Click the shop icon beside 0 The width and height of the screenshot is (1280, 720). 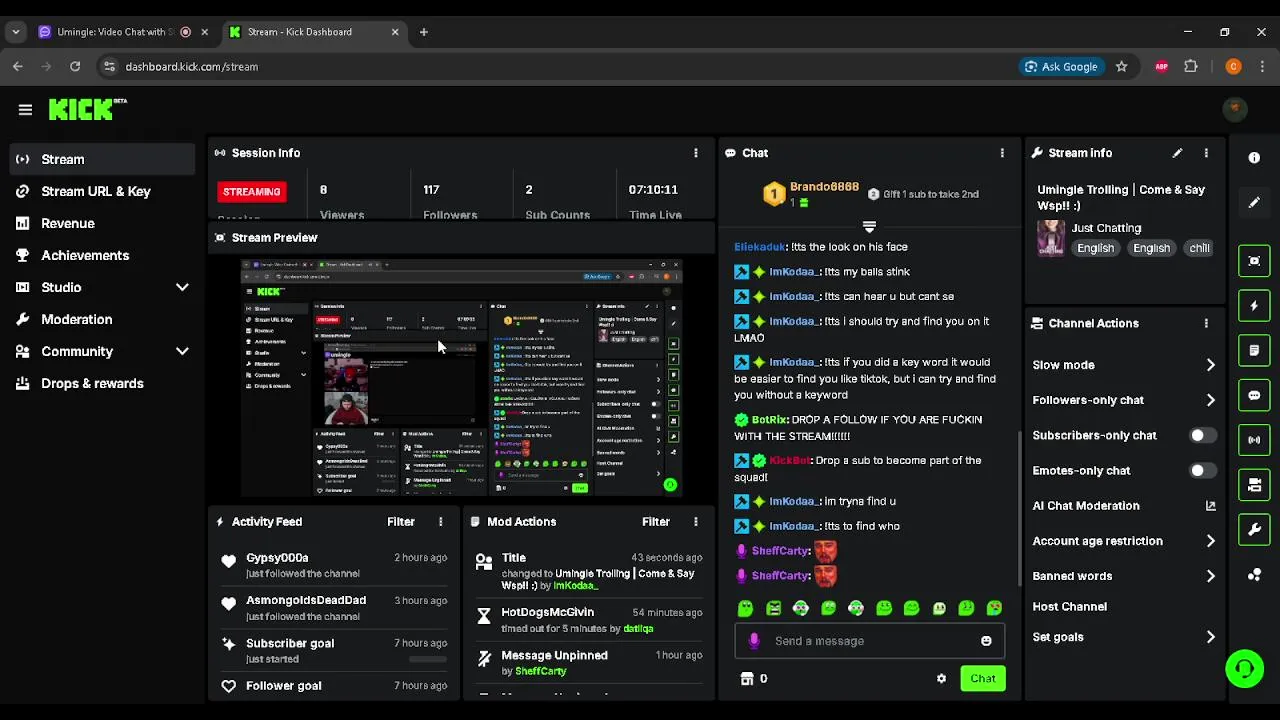(x=747, y=679)
